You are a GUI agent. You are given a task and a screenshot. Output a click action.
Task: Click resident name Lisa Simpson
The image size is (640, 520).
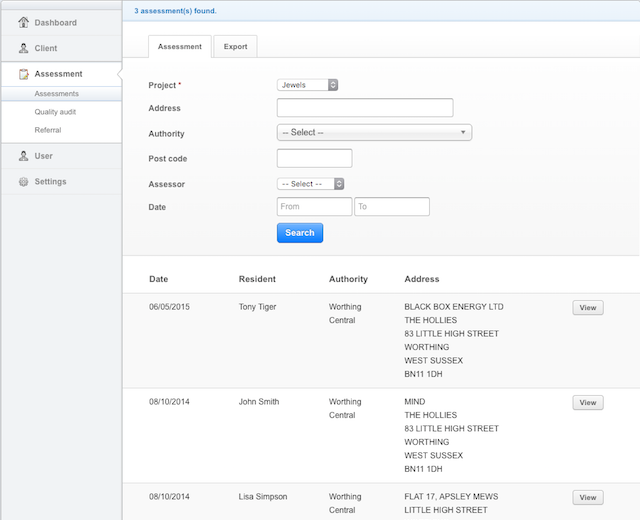[263, 497]
